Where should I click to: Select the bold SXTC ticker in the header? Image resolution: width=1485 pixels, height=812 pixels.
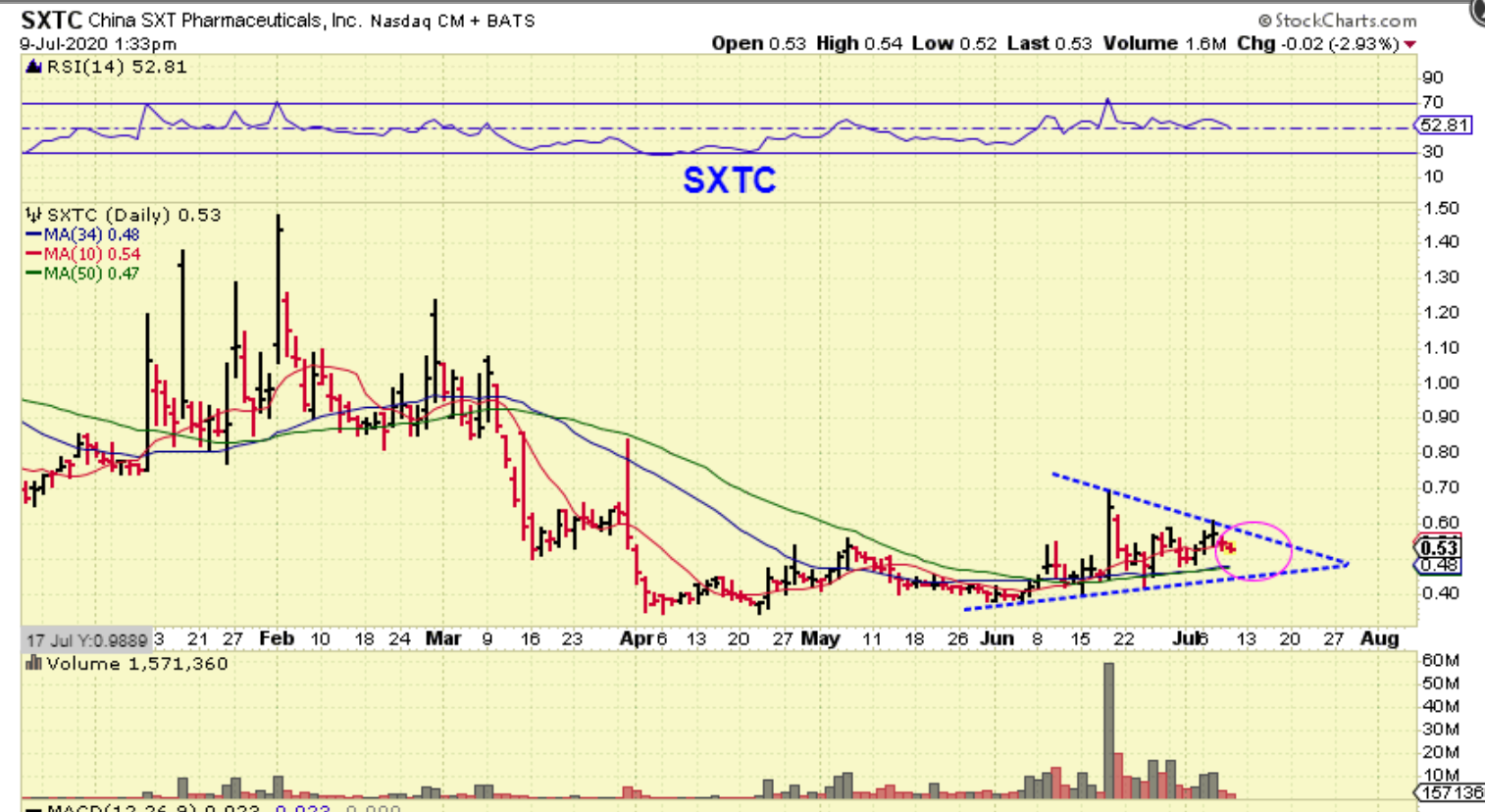(x=51, y=20)
